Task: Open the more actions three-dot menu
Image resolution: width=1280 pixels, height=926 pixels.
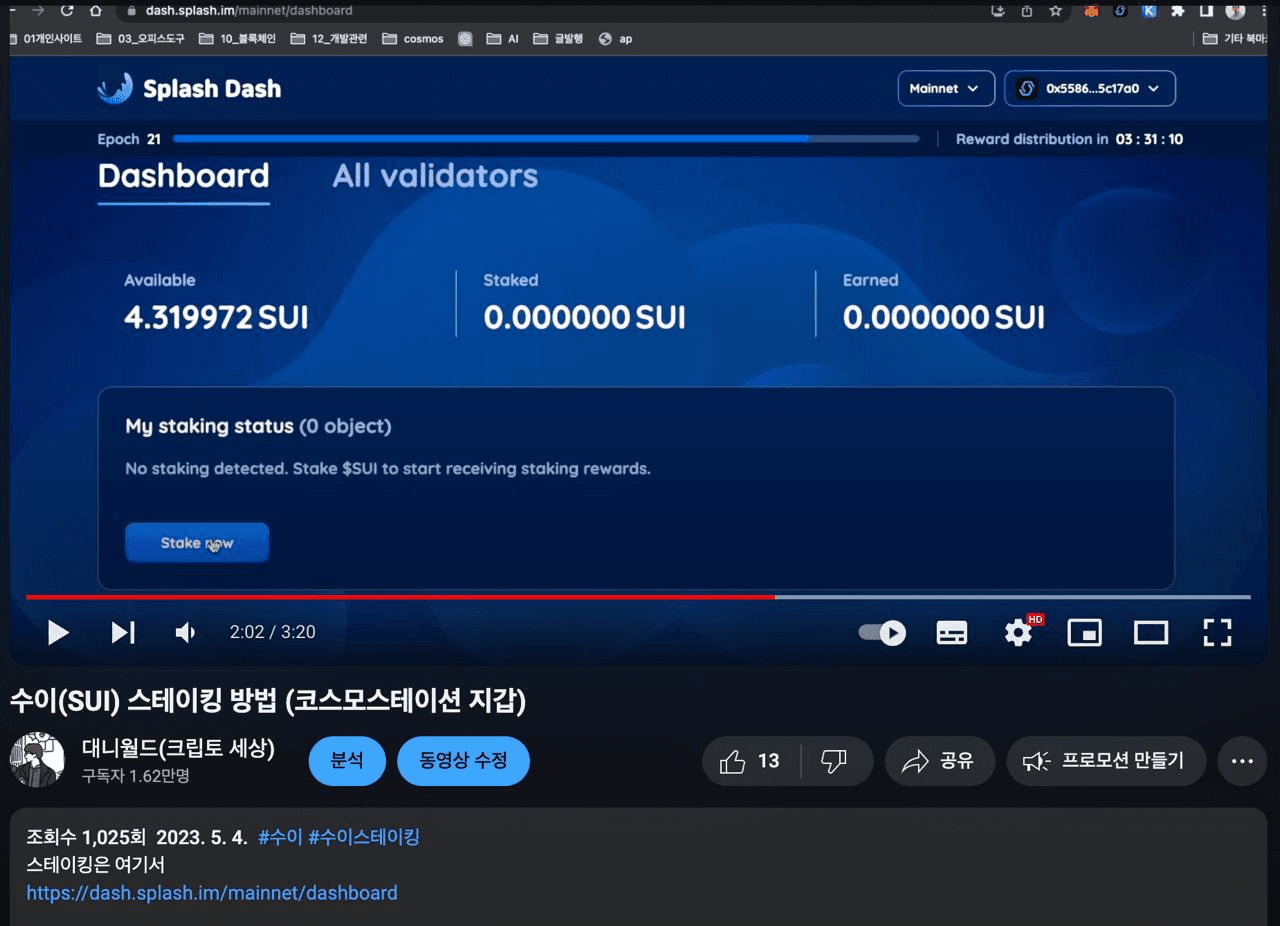Action: [x=1242, y=762]
